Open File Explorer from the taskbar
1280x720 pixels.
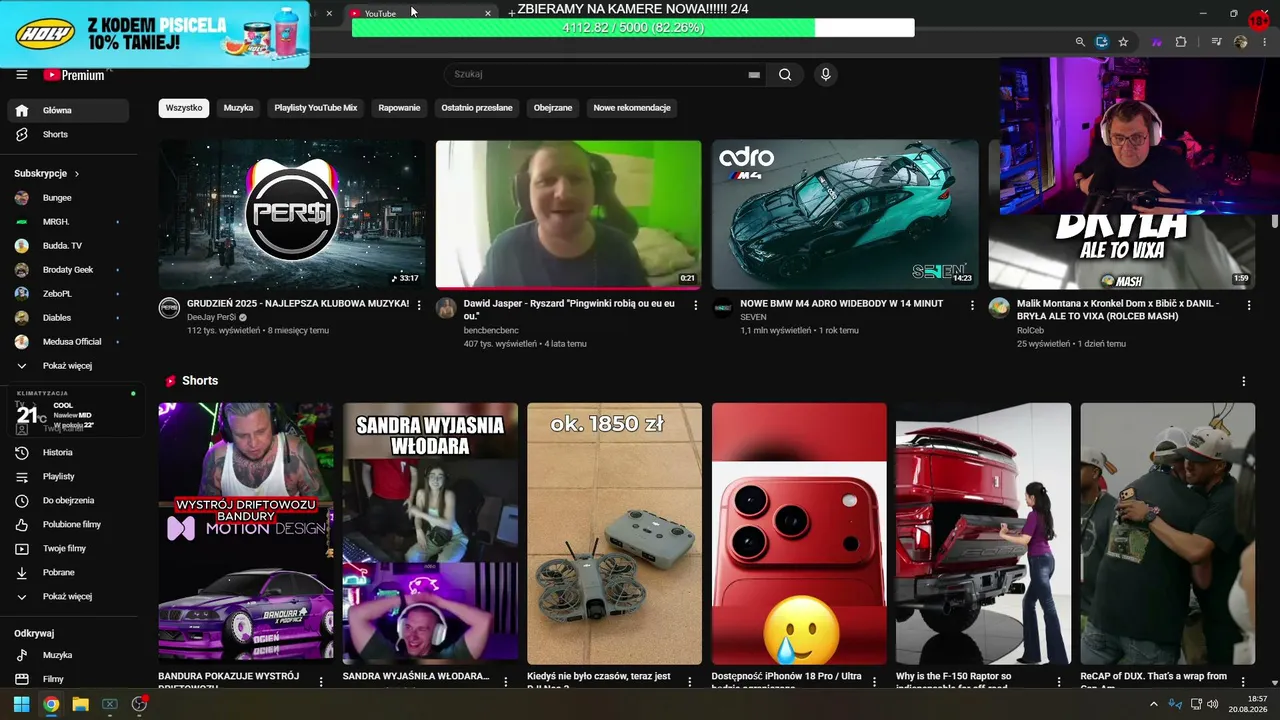[80, 704]
